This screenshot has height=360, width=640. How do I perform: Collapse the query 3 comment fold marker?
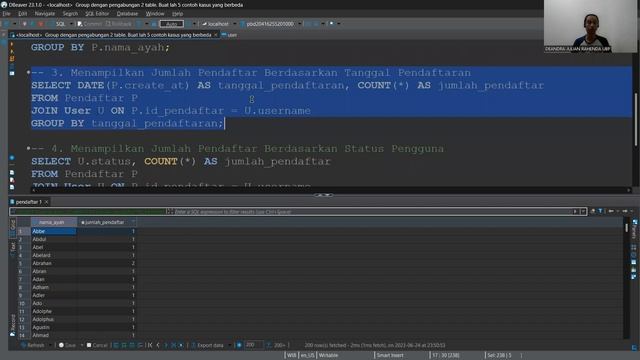point(28,72)
